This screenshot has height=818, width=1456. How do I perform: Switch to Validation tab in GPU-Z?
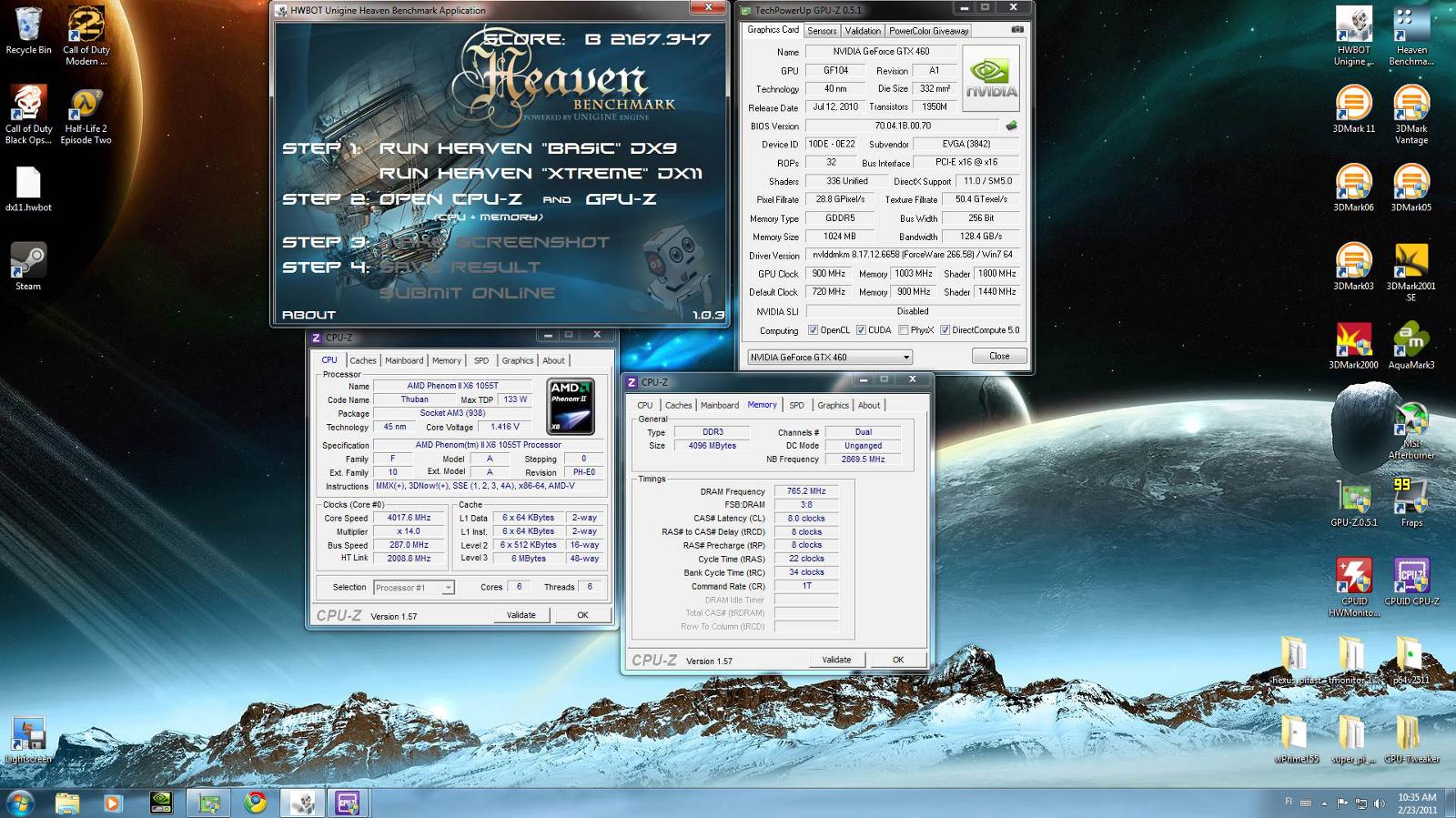(863, 31)
